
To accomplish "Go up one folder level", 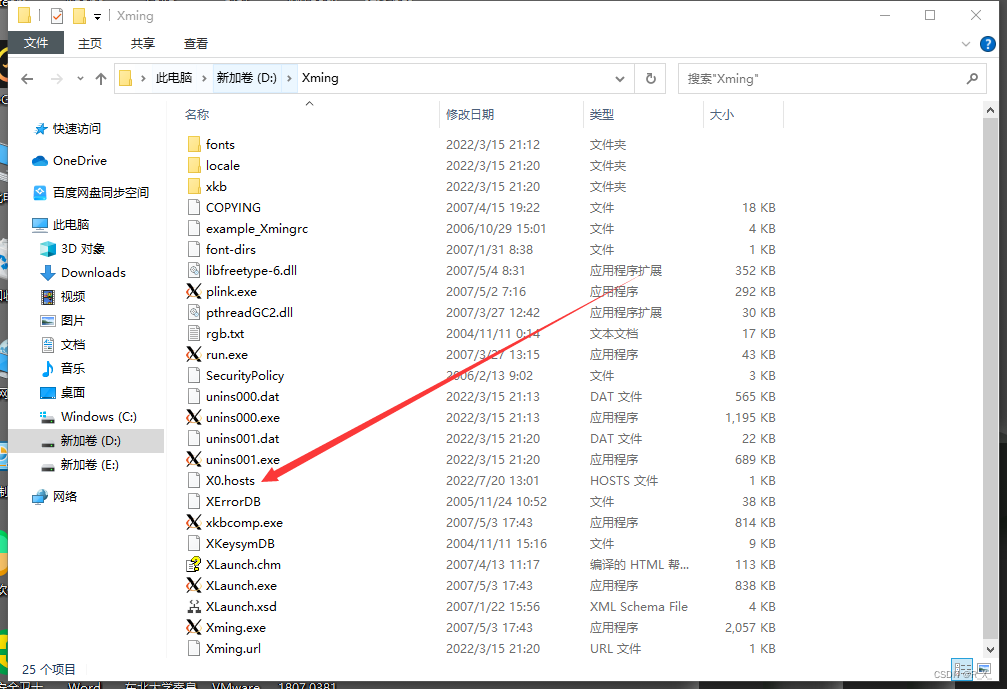I will [101, 78].
